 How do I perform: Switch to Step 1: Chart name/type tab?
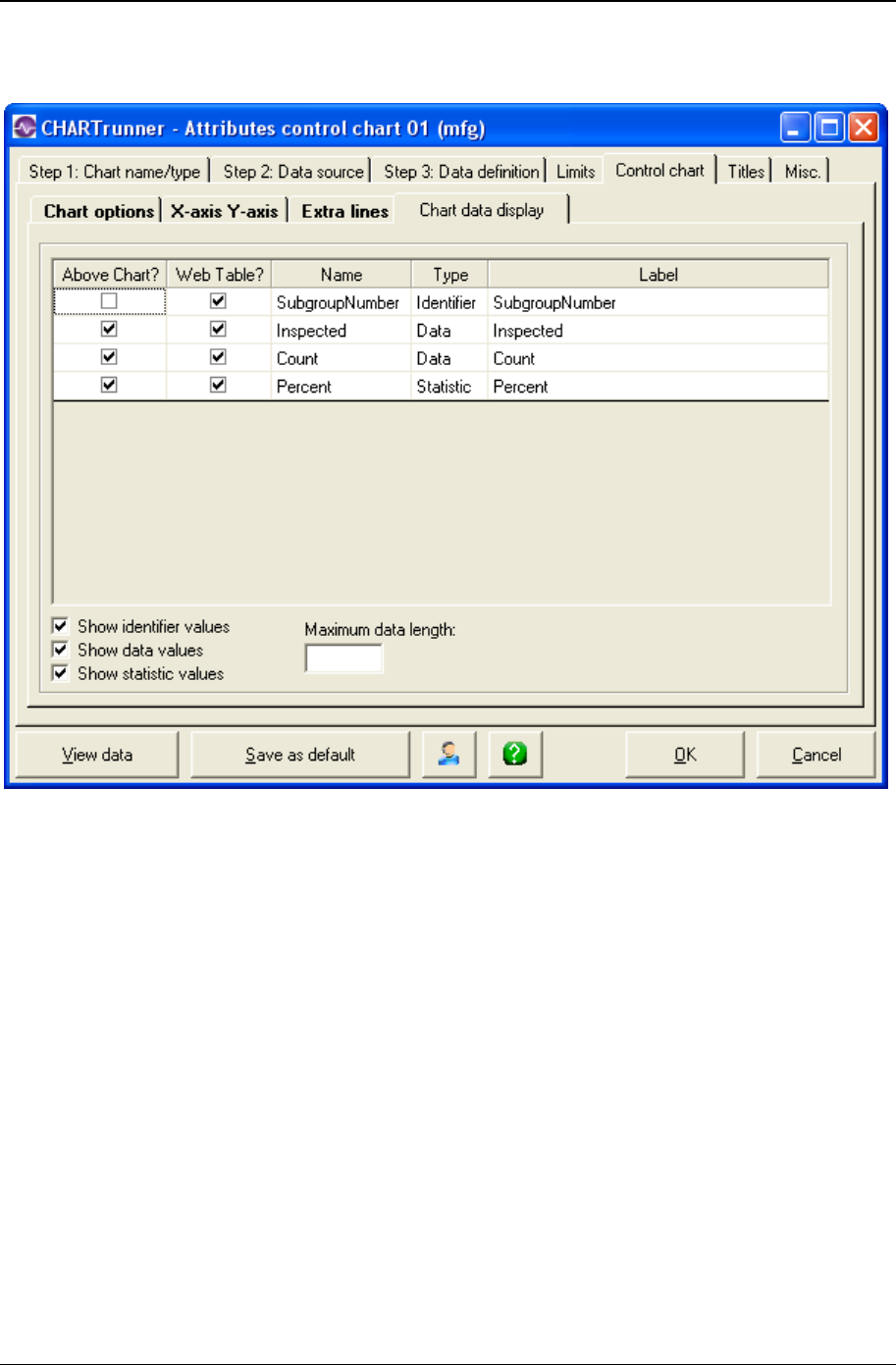click(115, 172)
